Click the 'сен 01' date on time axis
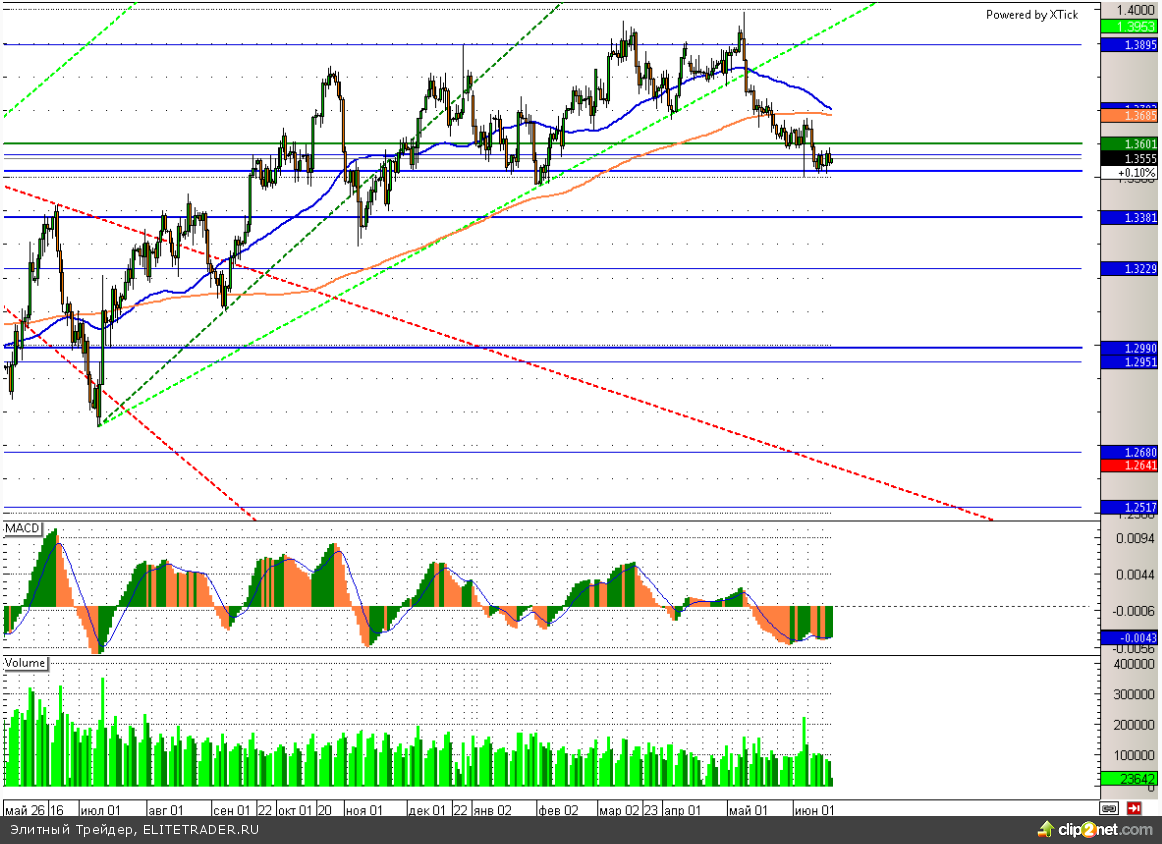Image resolution: width=1162 pixels, height=844 pixels. [x=232, y=809]
